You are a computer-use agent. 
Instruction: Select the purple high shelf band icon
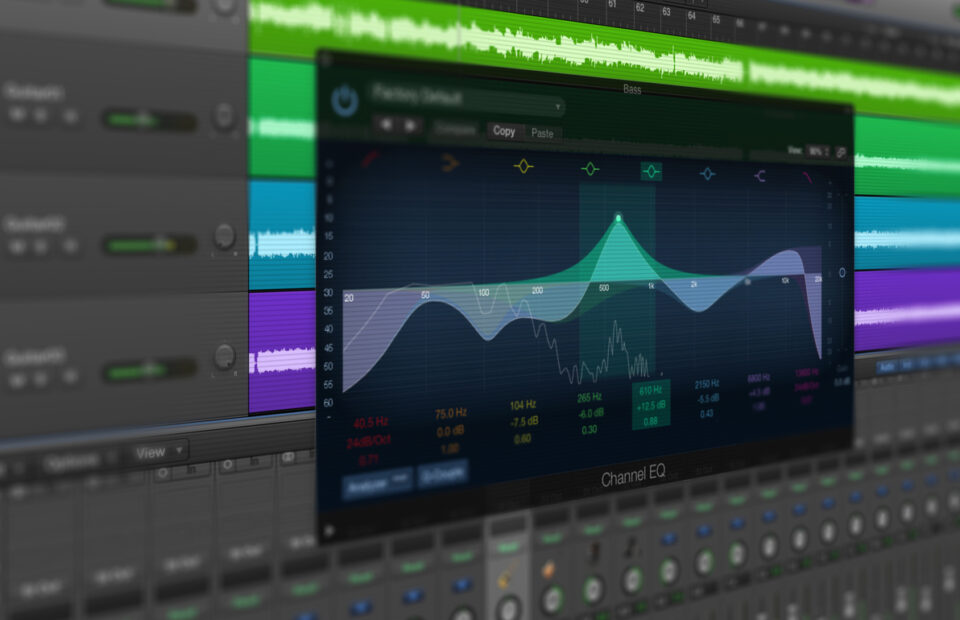point(761,176)
